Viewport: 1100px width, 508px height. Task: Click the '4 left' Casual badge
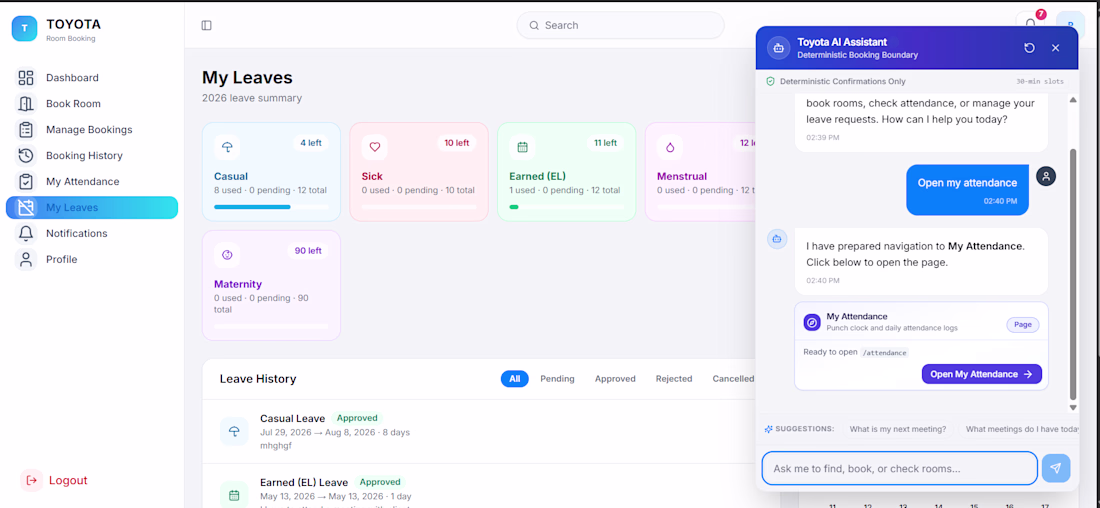coord(311,143)
